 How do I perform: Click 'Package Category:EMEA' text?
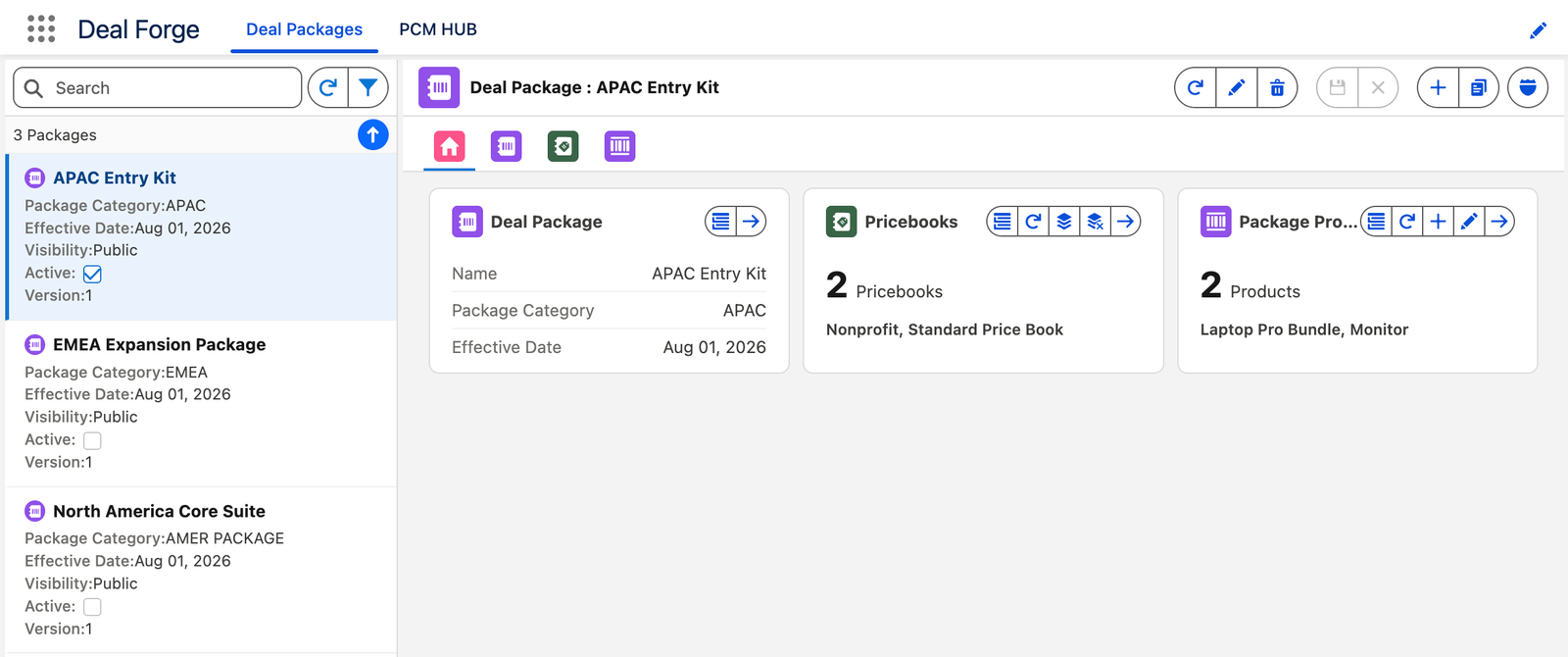pyautogui.click(x=116, y=372)
